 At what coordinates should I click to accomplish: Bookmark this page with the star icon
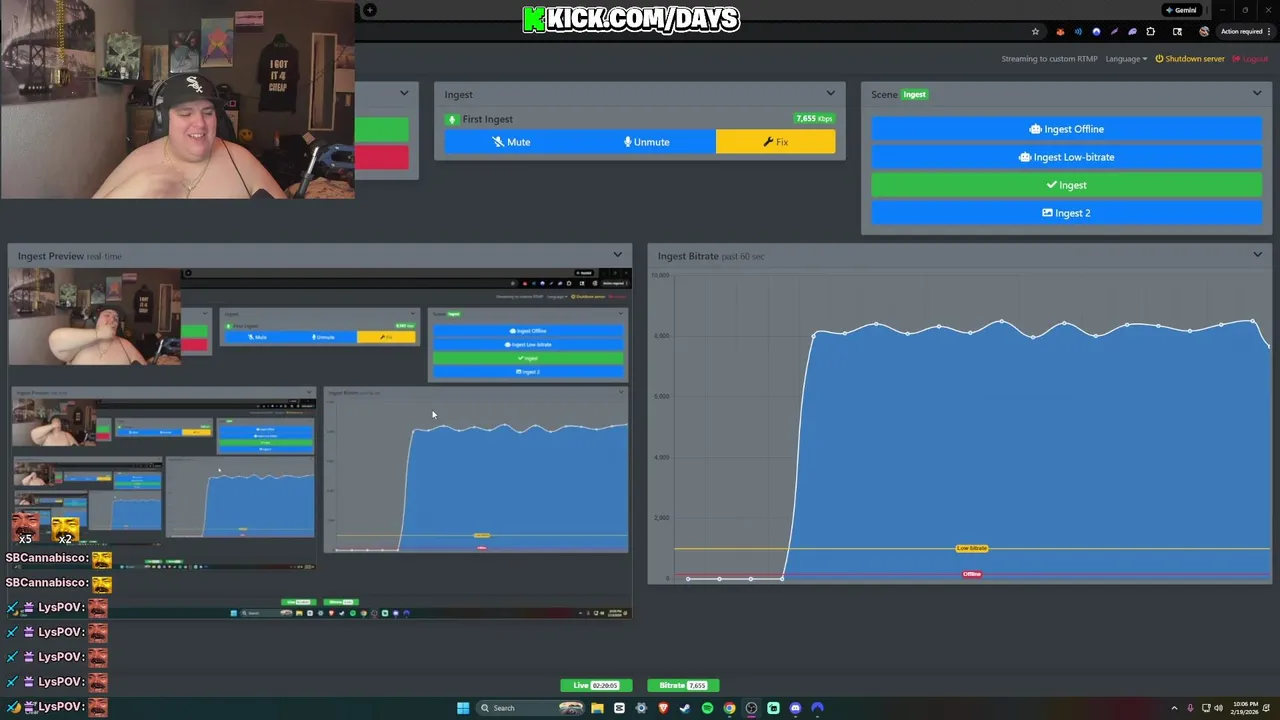click(1035, 31)
